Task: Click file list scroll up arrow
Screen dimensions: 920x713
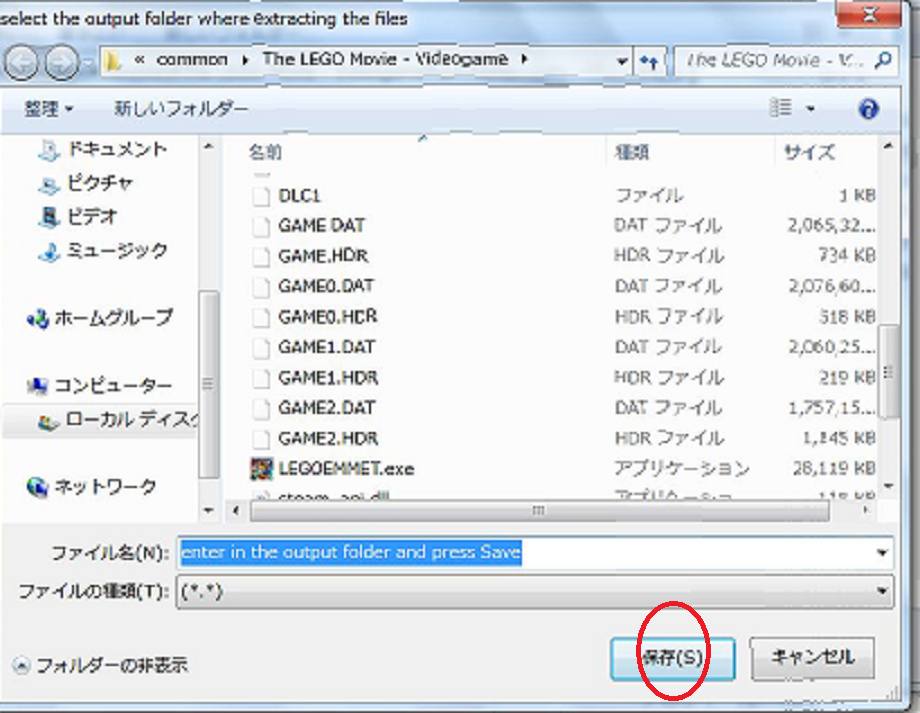Action: pyautogui.click(x=889, y=146)
